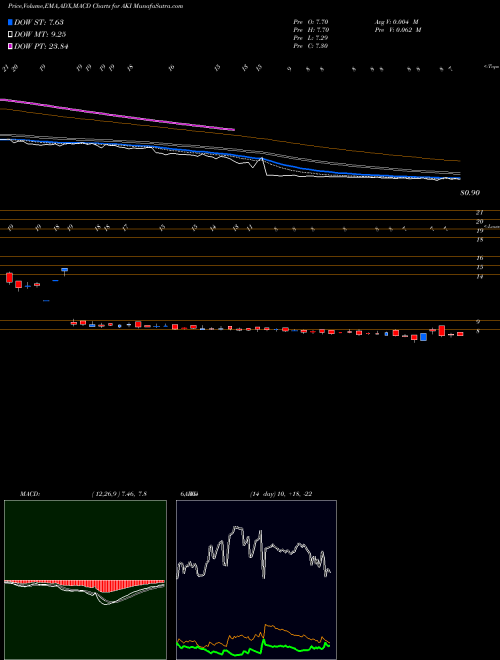
Task: Click the magenta DOW PT legend swatch
Action: (x=10, y=46)
